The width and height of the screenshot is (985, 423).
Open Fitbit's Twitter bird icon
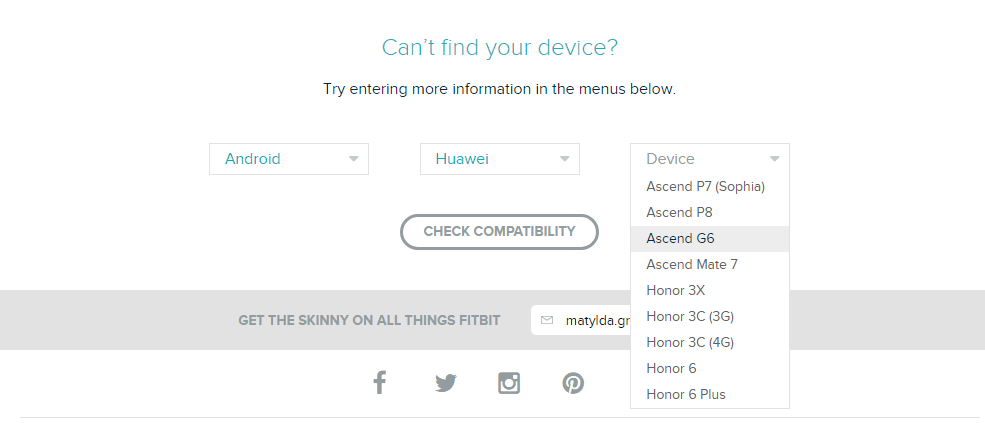tap(446, 383)
